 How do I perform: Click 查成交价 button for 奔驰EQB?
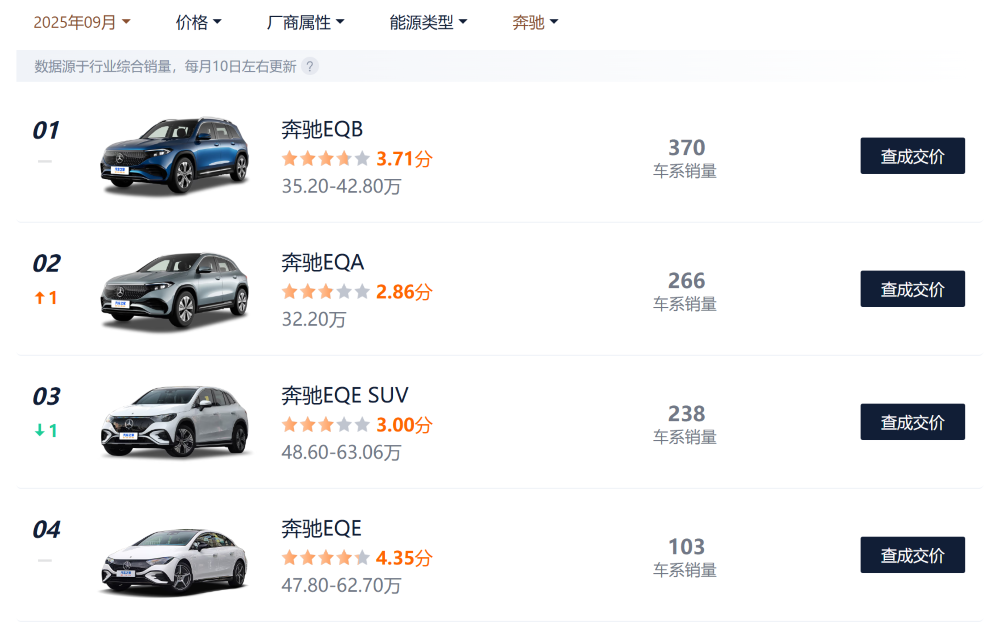point(911,156)
